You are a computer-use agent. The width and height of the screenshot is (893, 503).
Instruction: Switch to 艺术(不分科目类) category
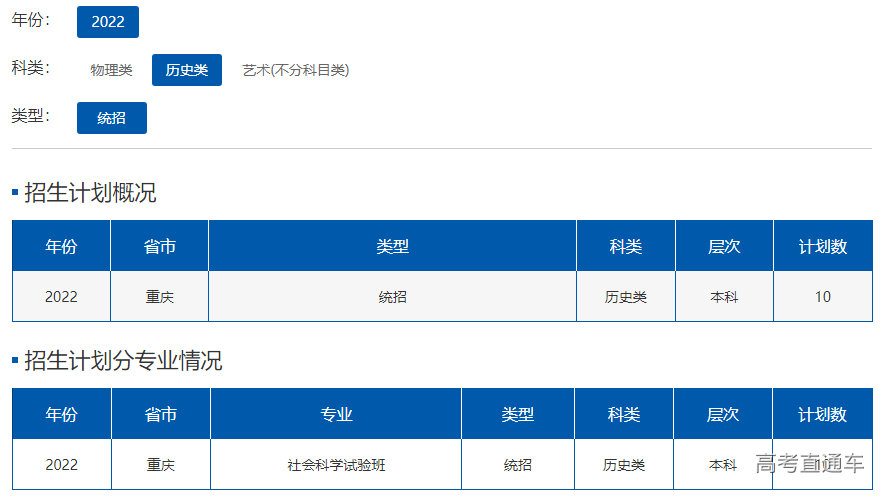[x=295, y=70]
